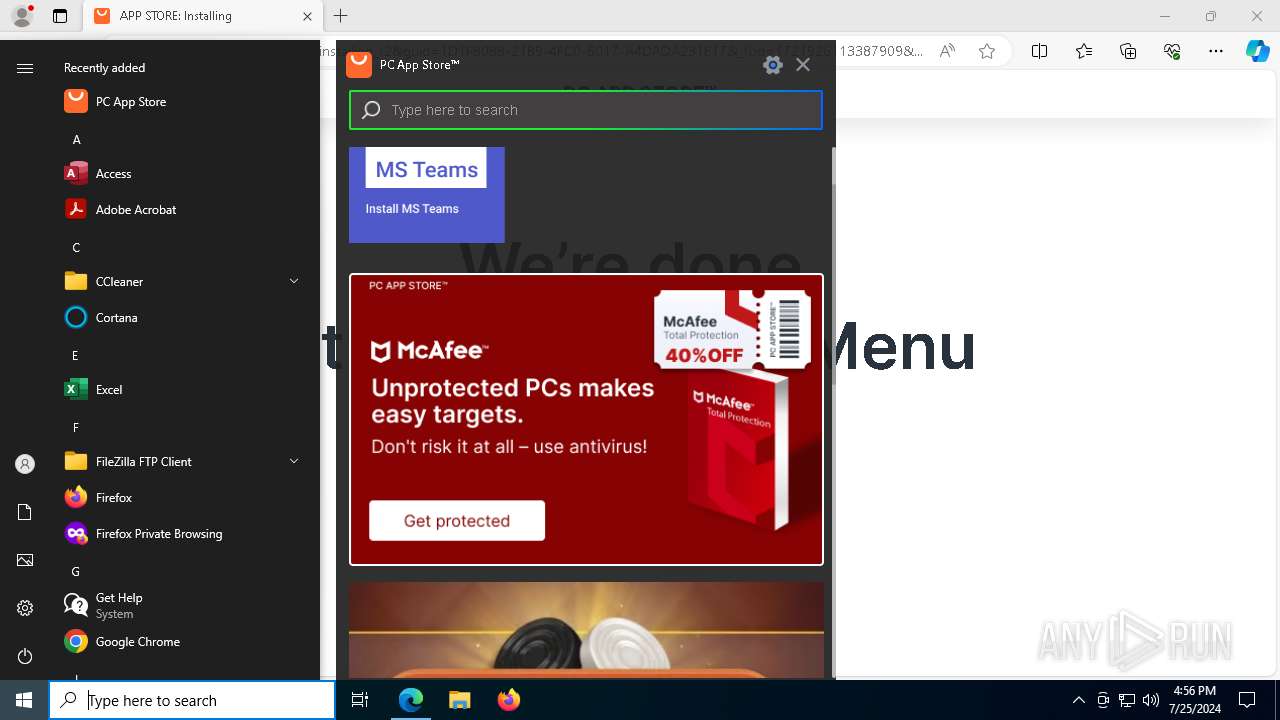Open notification center on taskbar
This screenshot has height=720, width=1280.
point(1247,700)
